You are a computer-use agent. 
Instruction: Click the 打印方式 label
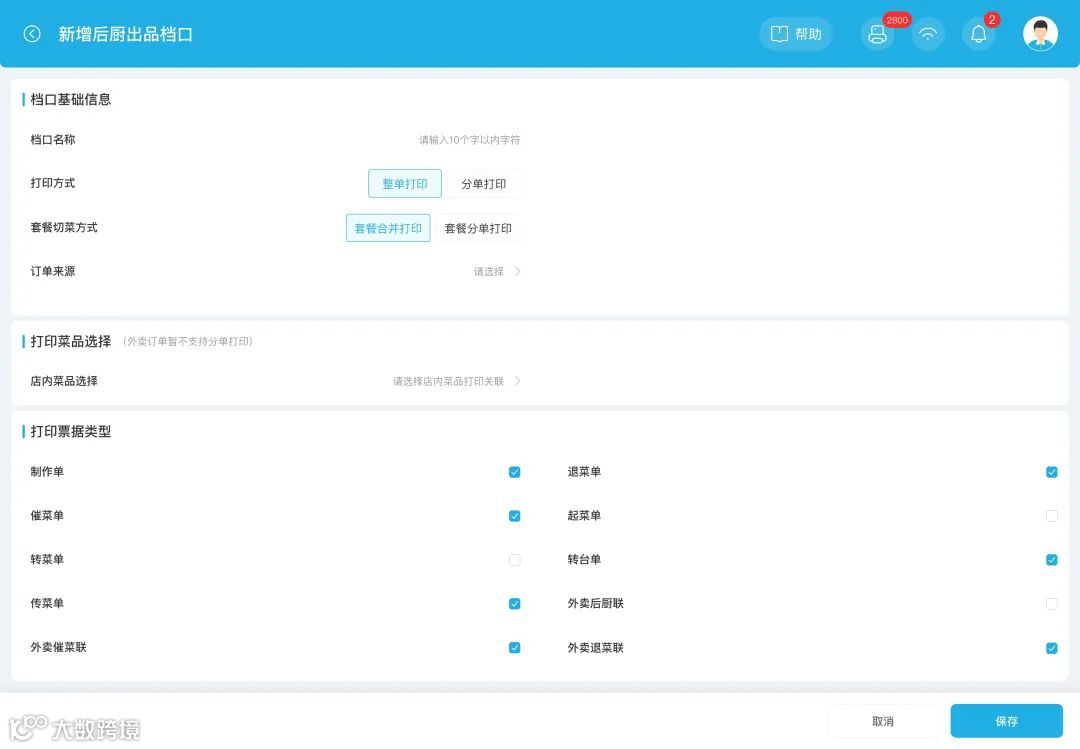click(52, 183)
